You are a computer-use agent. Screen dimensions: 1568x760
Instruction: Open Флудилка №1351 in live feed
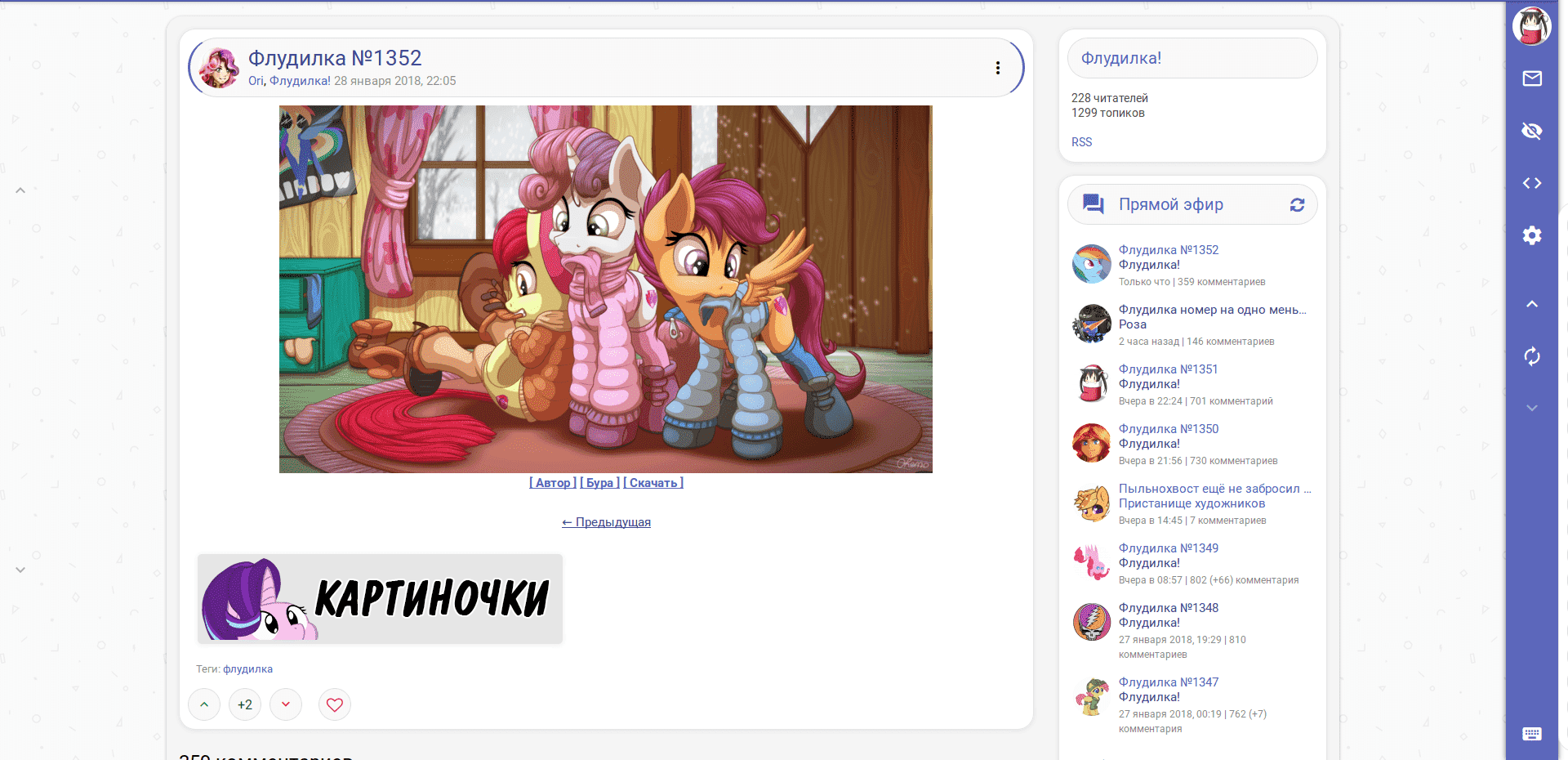[1168, 369]
